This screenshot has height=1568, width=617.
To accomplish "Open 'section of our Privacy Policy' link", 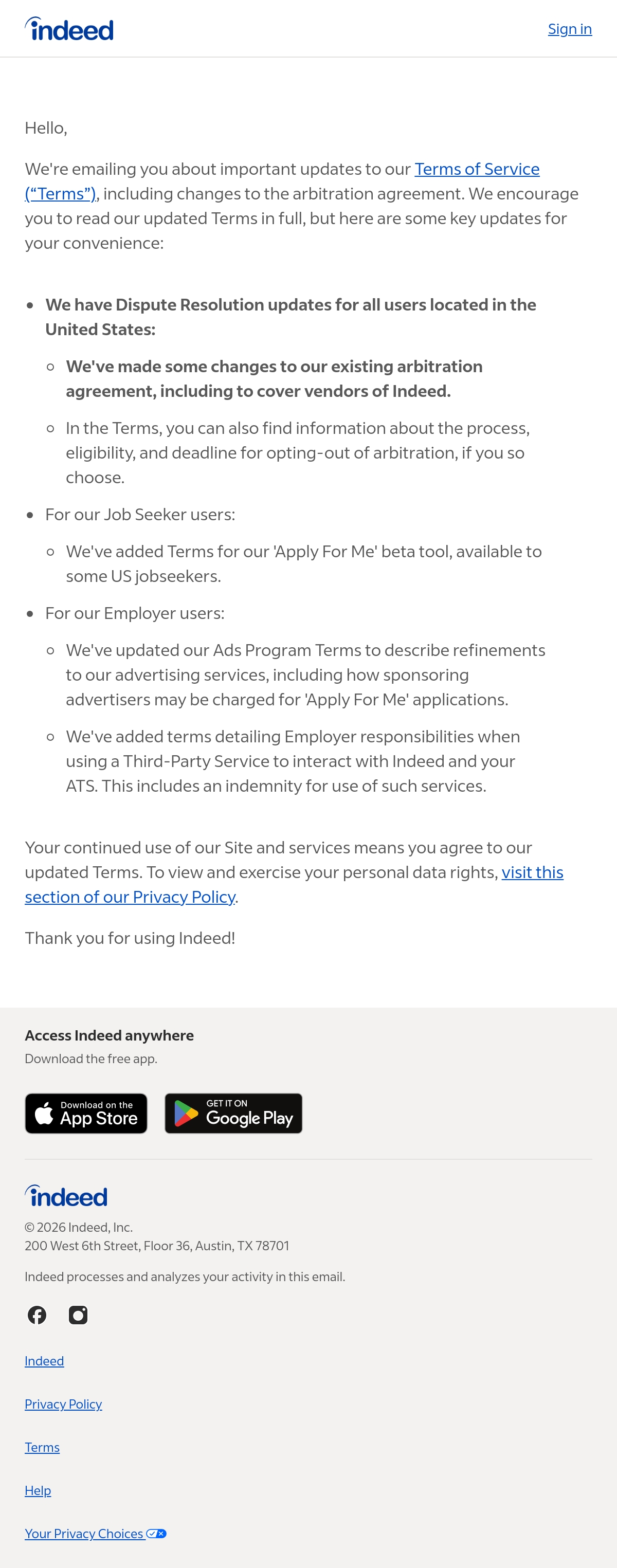I will tap(130, 897).
